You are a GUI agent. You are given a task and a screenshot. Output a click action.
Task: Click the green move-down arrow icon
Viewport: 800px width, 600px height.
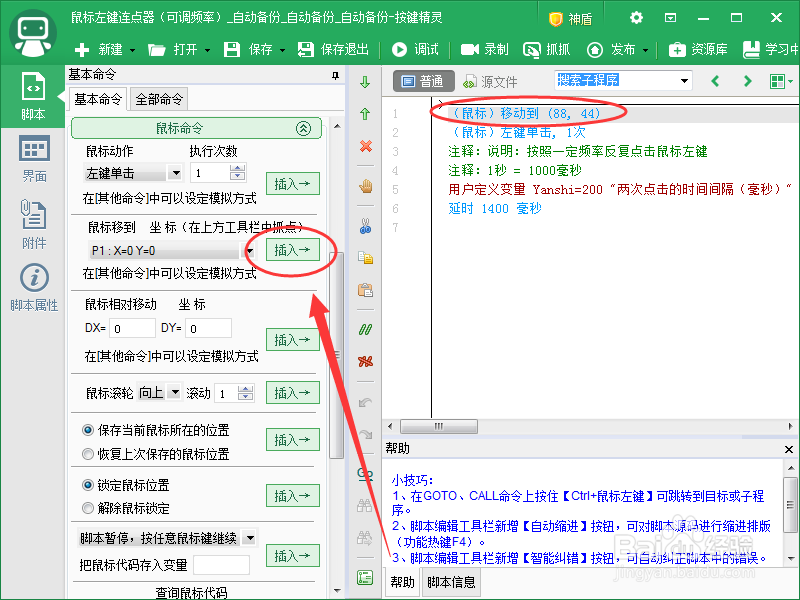tap(365, 82)
